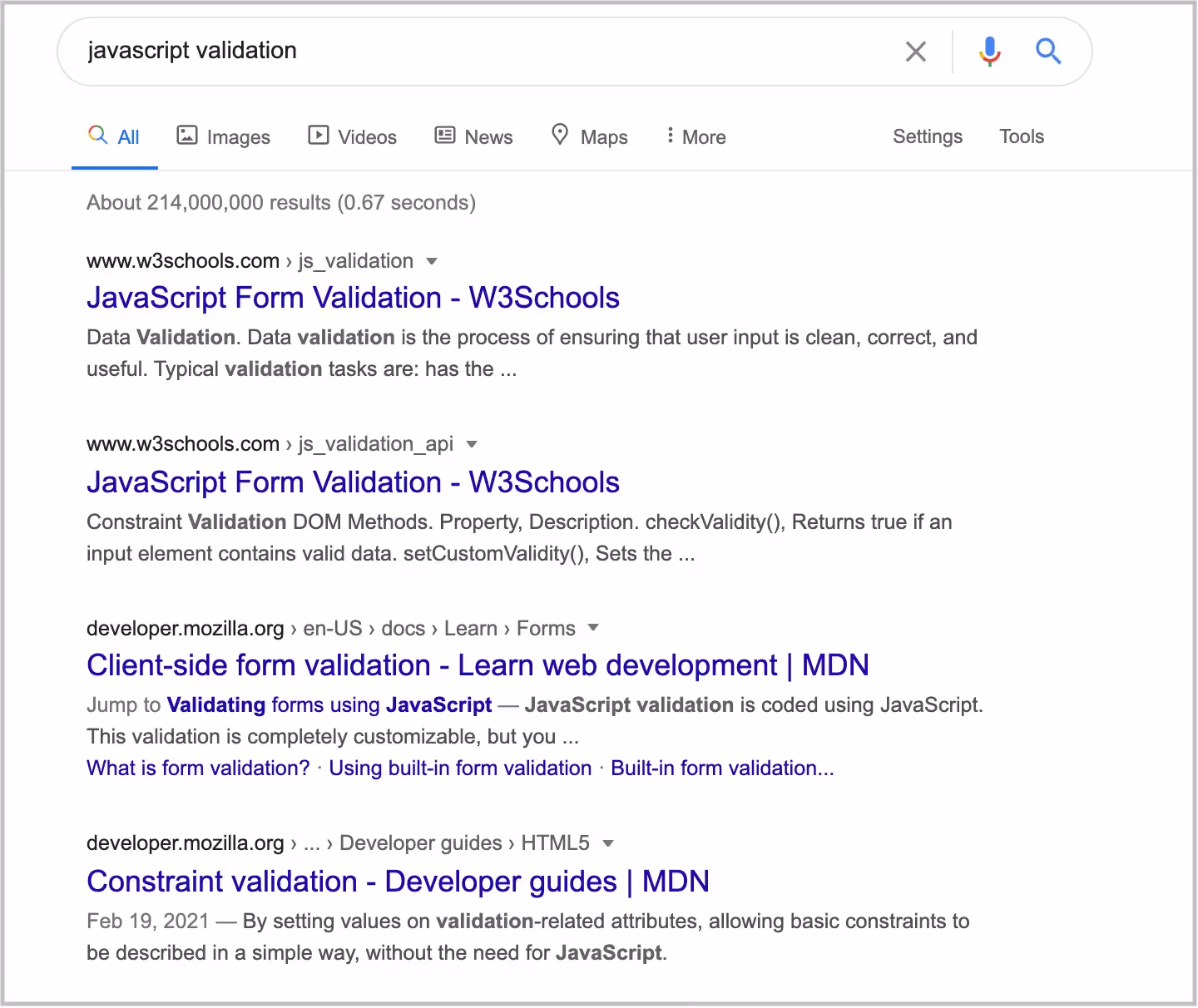Open the W3Schools result under js_validation_api
The width and height of the screenshot is (1198, 1008).
[x=353, y=482]
